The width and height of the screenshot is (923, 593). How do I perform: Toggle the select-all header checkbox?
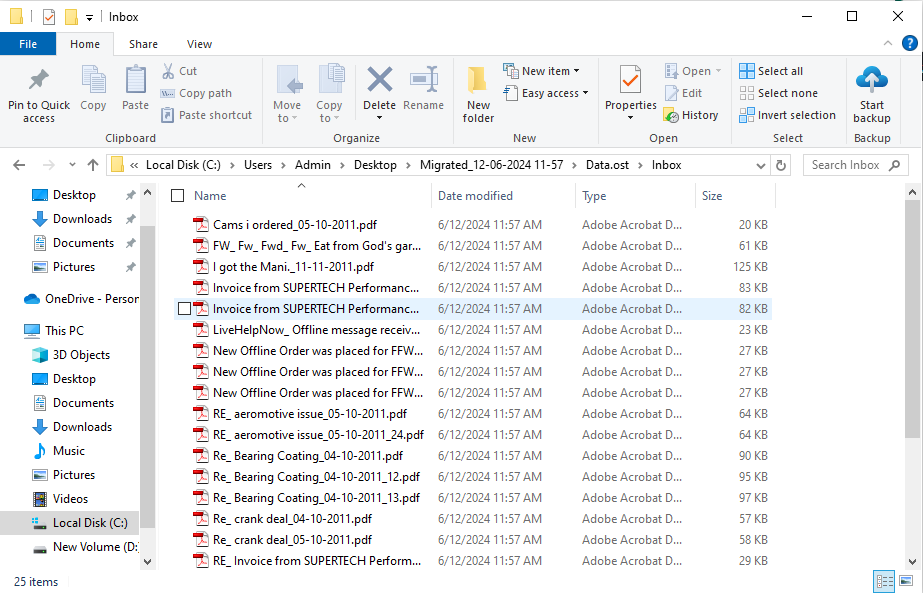[178, 196]
